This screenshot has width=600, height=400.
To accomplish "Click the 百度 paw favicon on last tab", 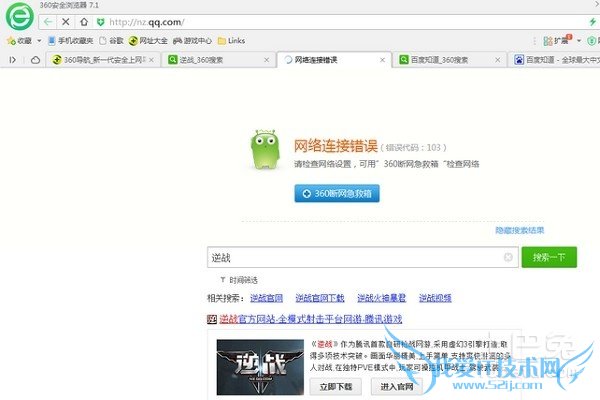I will click(519, 60).
